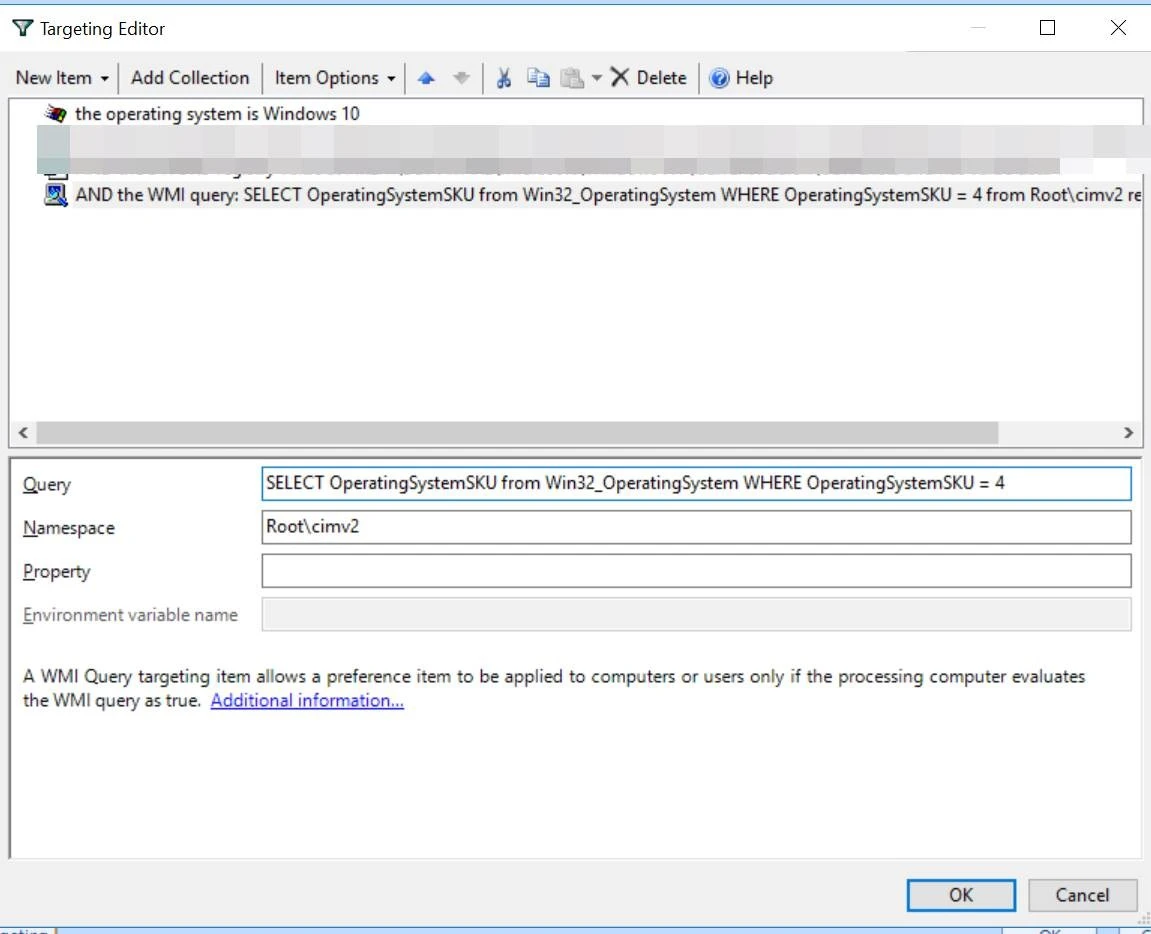Viewport: 1151px width, 934px height.
Task: Click the Namespace field showing Root\cimv2
Action: [696, 527]
